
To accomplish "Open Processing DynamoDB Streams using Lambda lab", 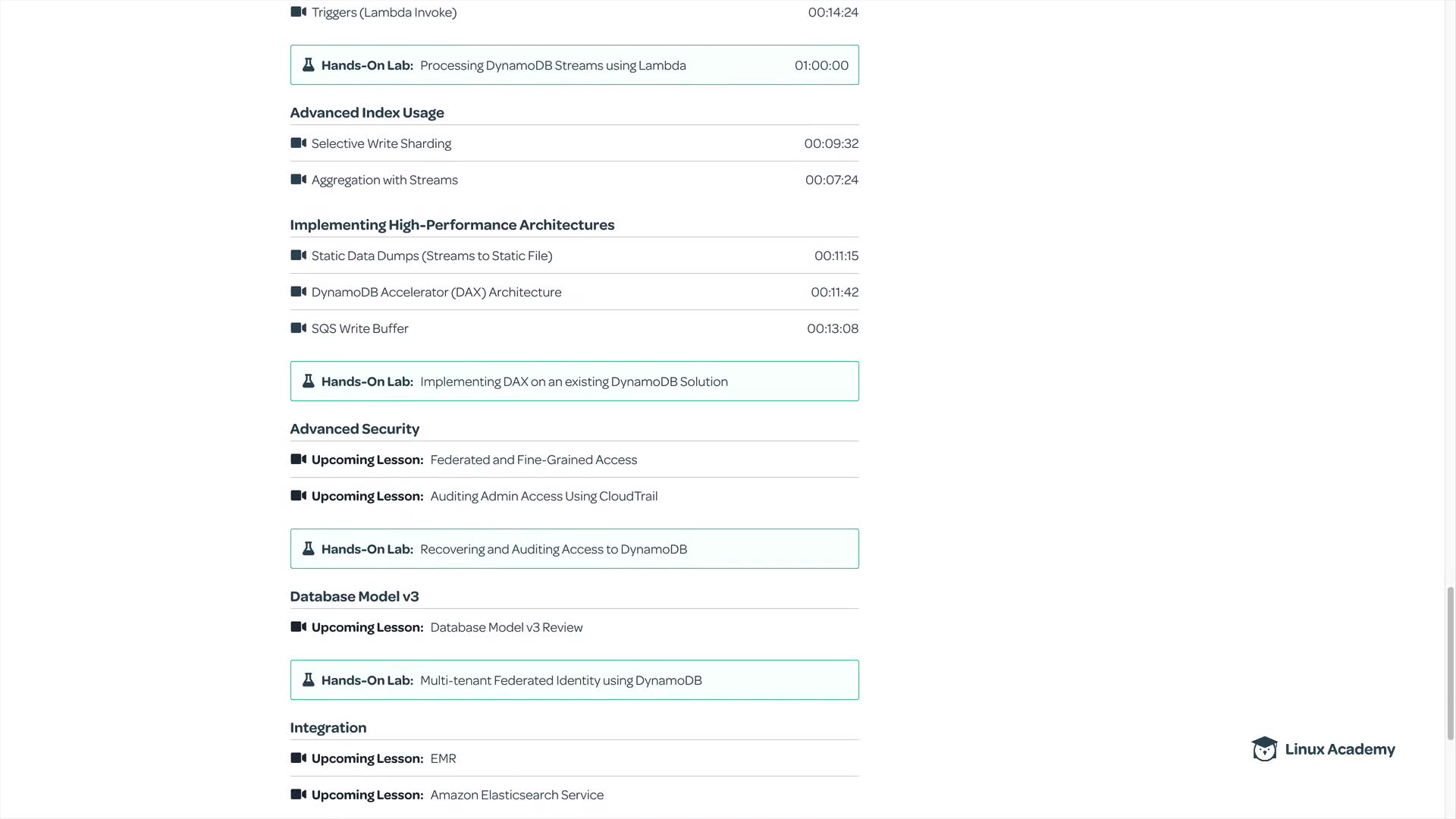I will tap(553, 65).
